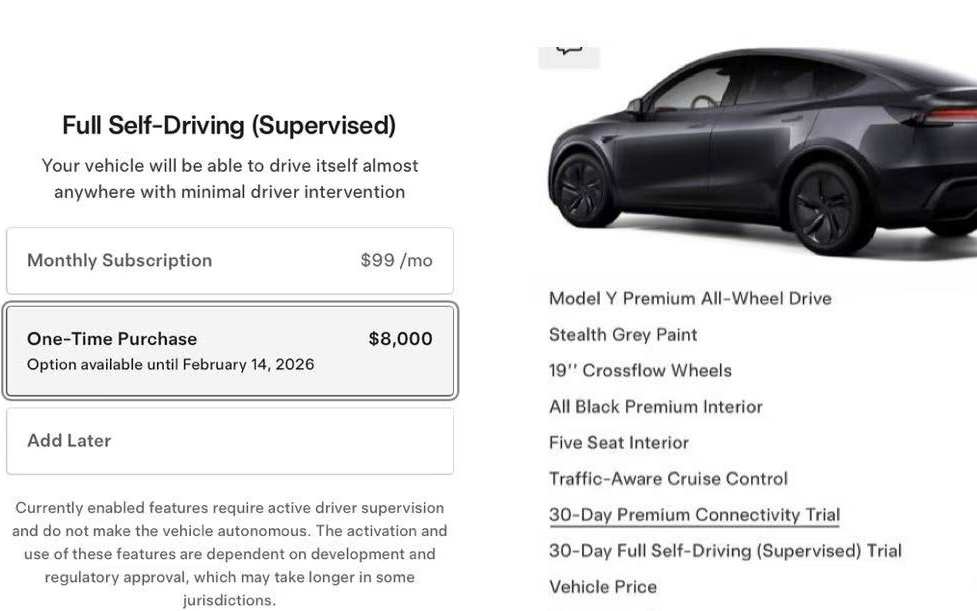Select the Monthly Subscription option
Image resolution: width=977 pixels, height=611 pixels.
[229, 261]
